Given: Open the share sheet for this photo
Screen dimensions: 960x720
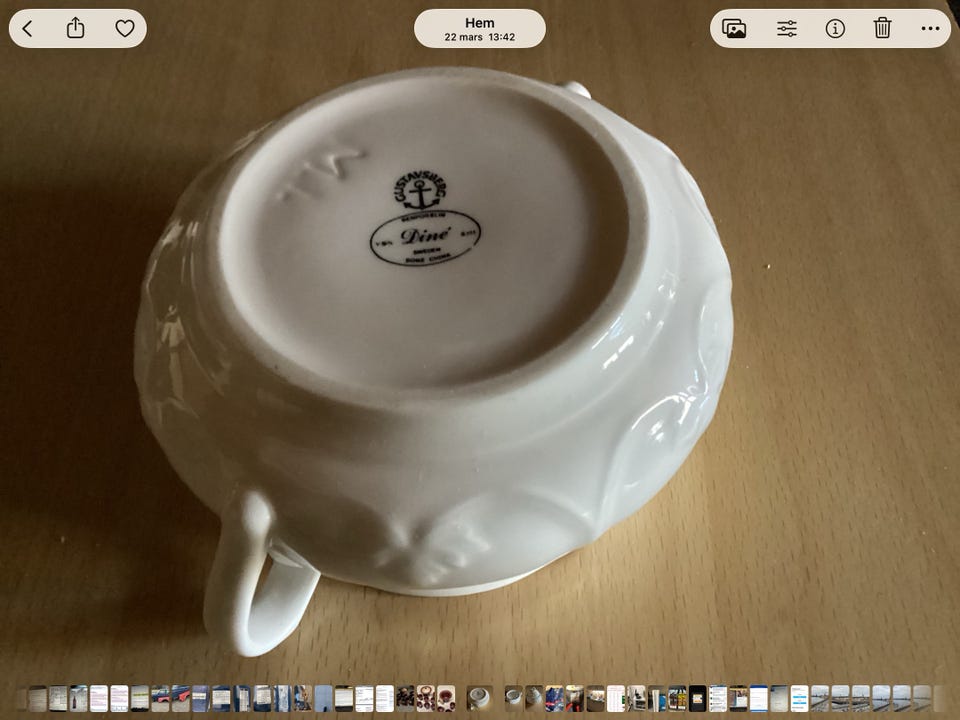Looking at the screenshot, I should pos(75,28).
